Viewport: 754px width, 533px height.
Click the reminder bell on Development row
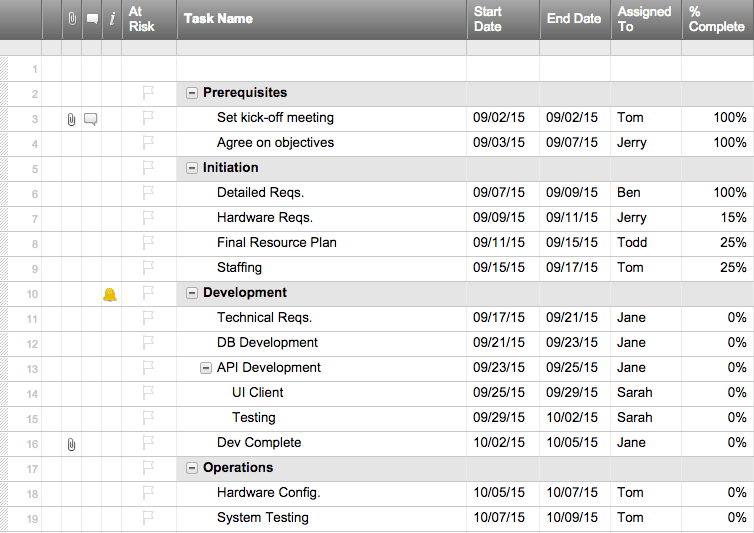tap(110, 294)
